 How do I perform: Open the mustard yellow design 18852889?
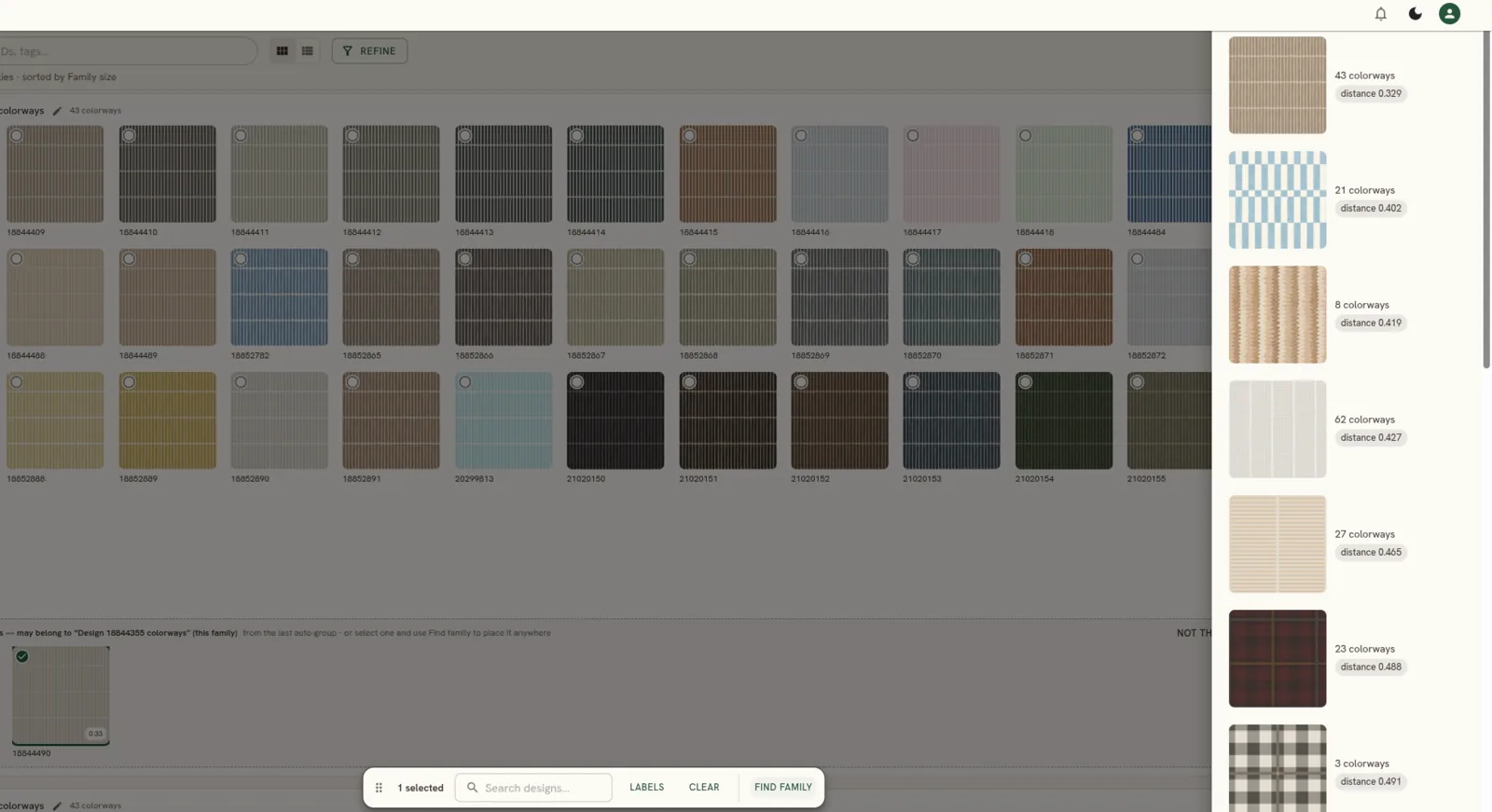point(168,420)
